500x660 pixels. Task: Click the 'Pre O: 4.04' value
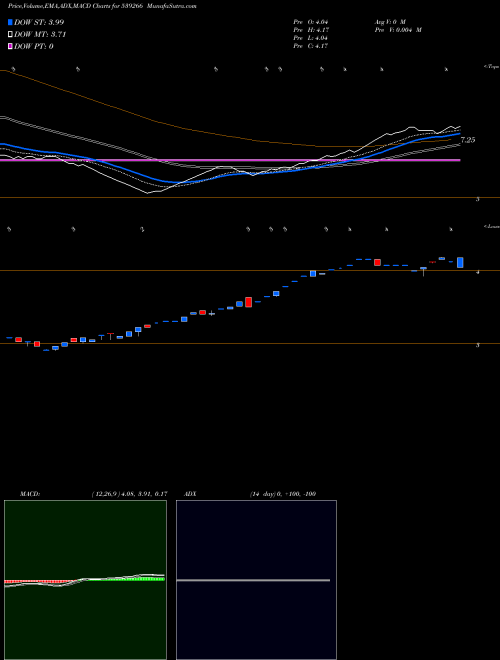(311, 21)
